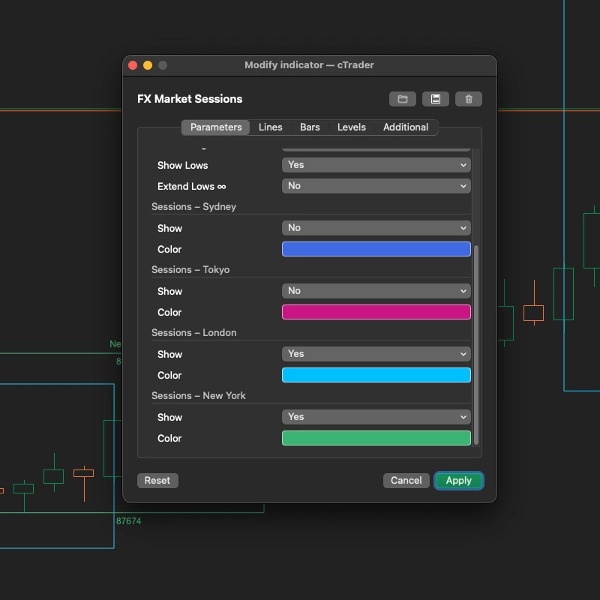Click the Reset button

coord(157,480)
